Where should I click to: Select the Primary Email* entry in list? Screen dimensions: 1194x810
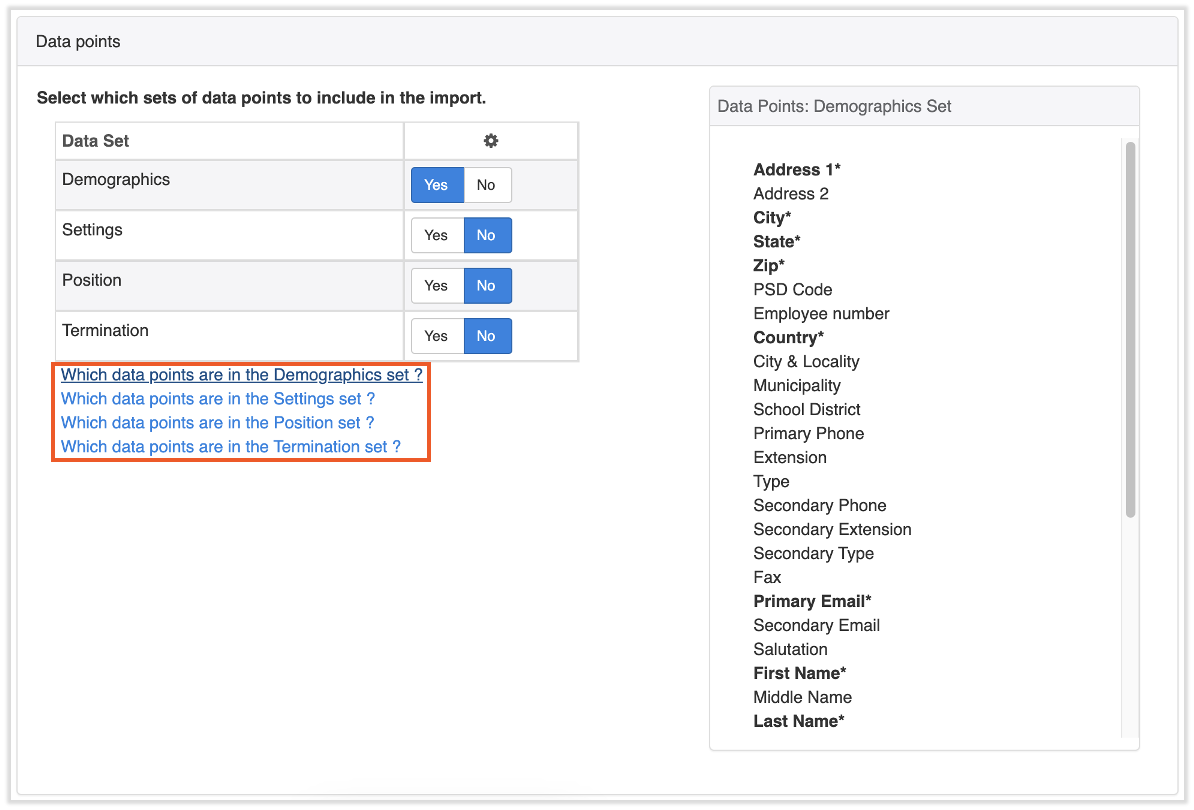[812, 601]
